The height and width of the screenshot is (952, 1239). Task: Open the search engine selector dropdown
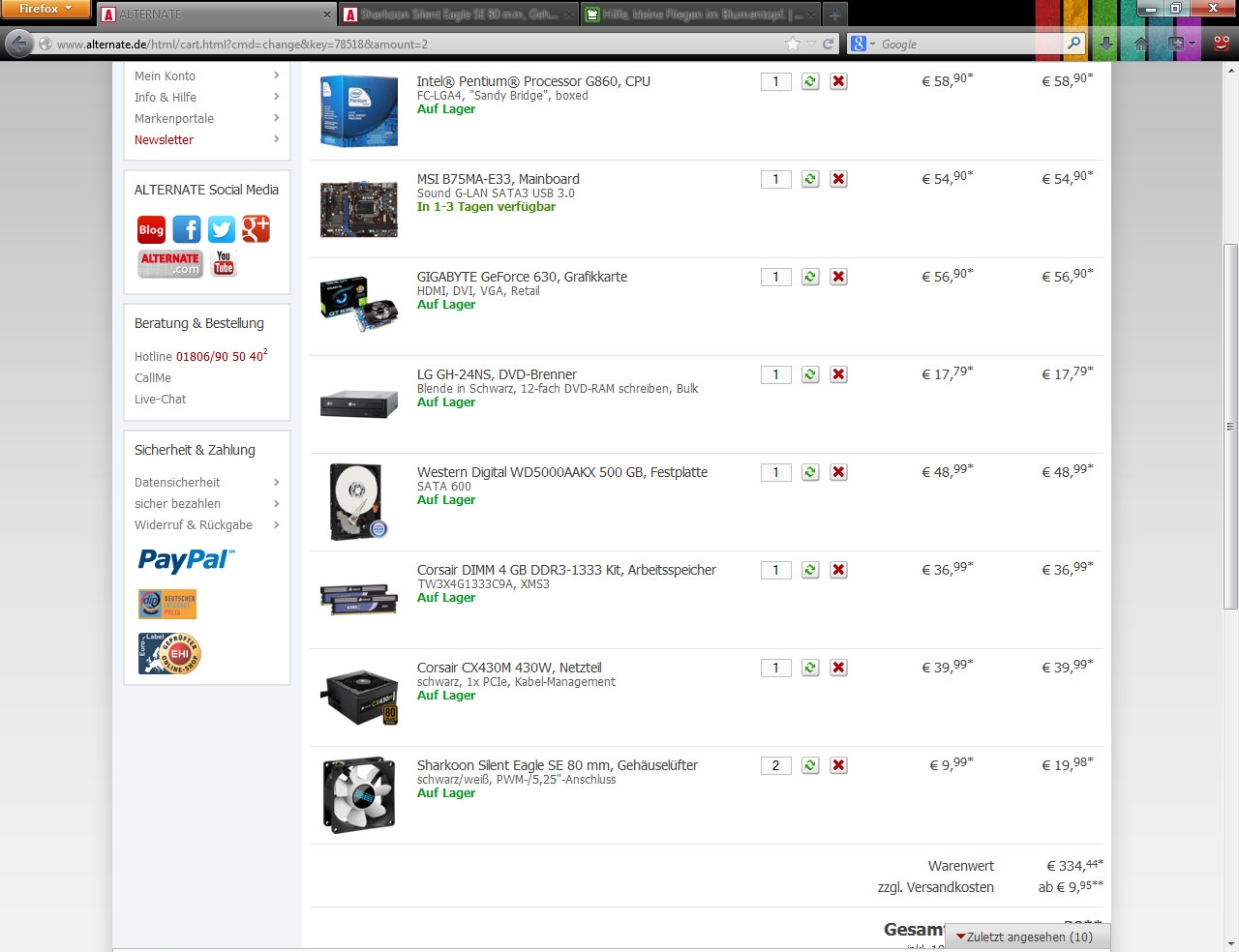(862, 44)
